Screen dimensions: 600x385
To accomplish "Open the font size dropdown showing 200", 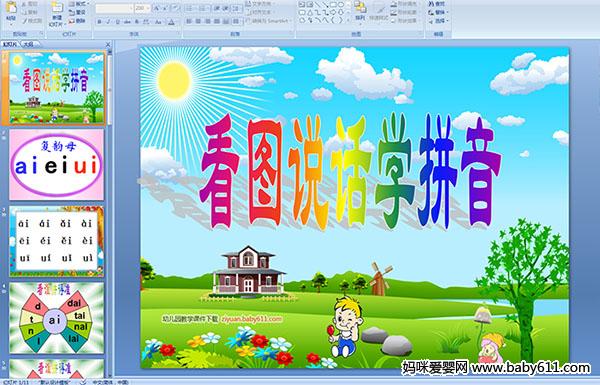I will pos(142,8).
